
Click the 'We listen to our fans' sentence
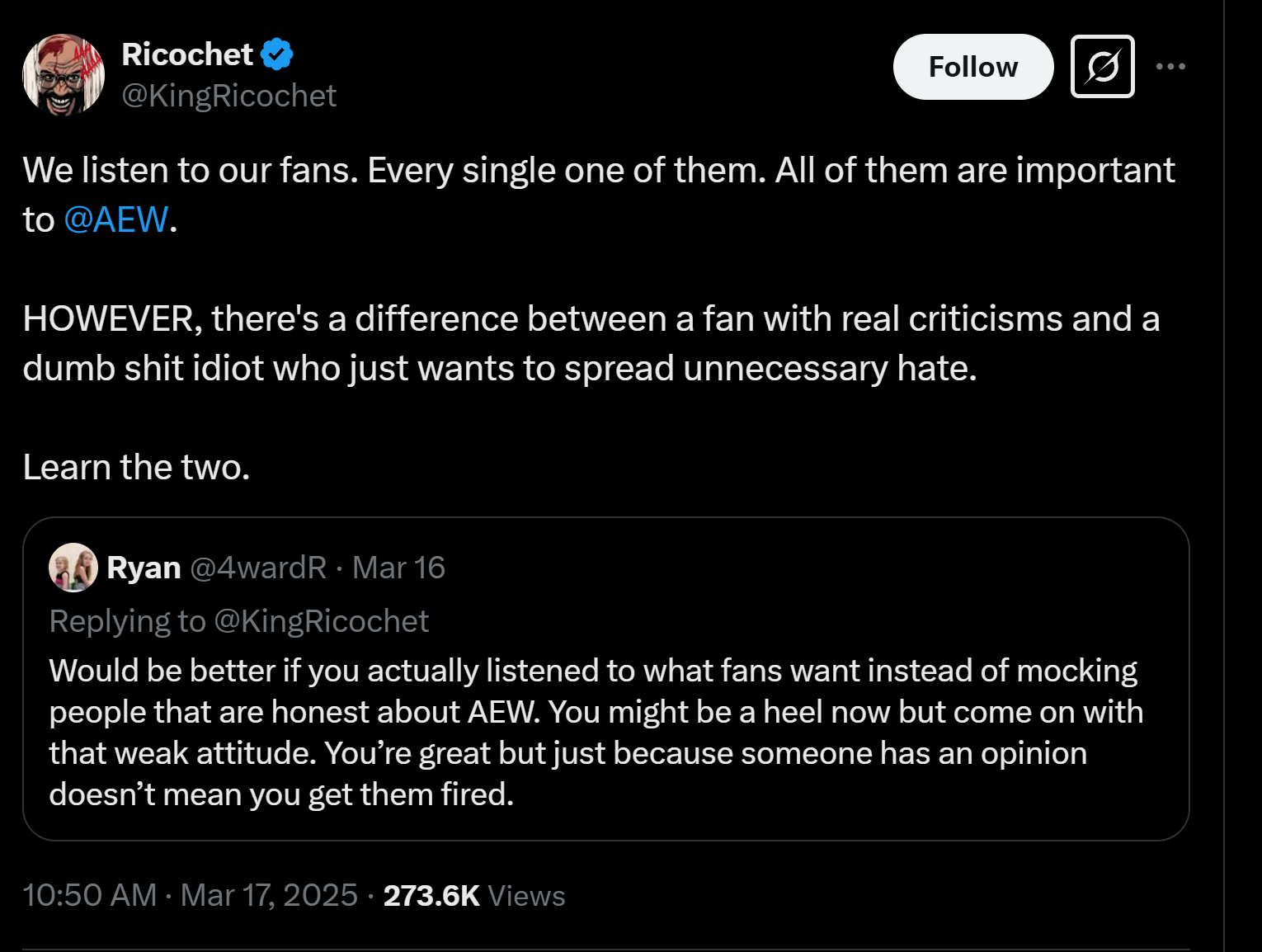tap(396, 171)
